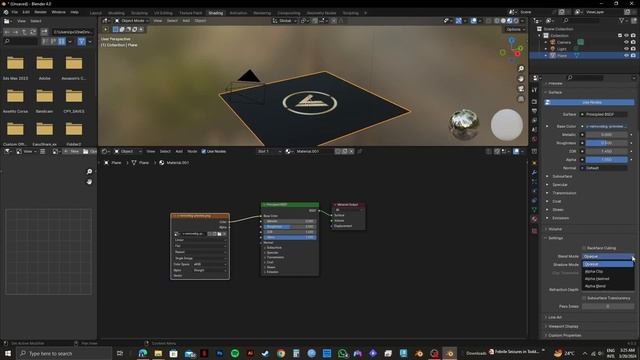The width and height of the screenshot is (640, 360).
Task: Click the WhatsApp icon in taskbar
Action: tap(342, 353)
